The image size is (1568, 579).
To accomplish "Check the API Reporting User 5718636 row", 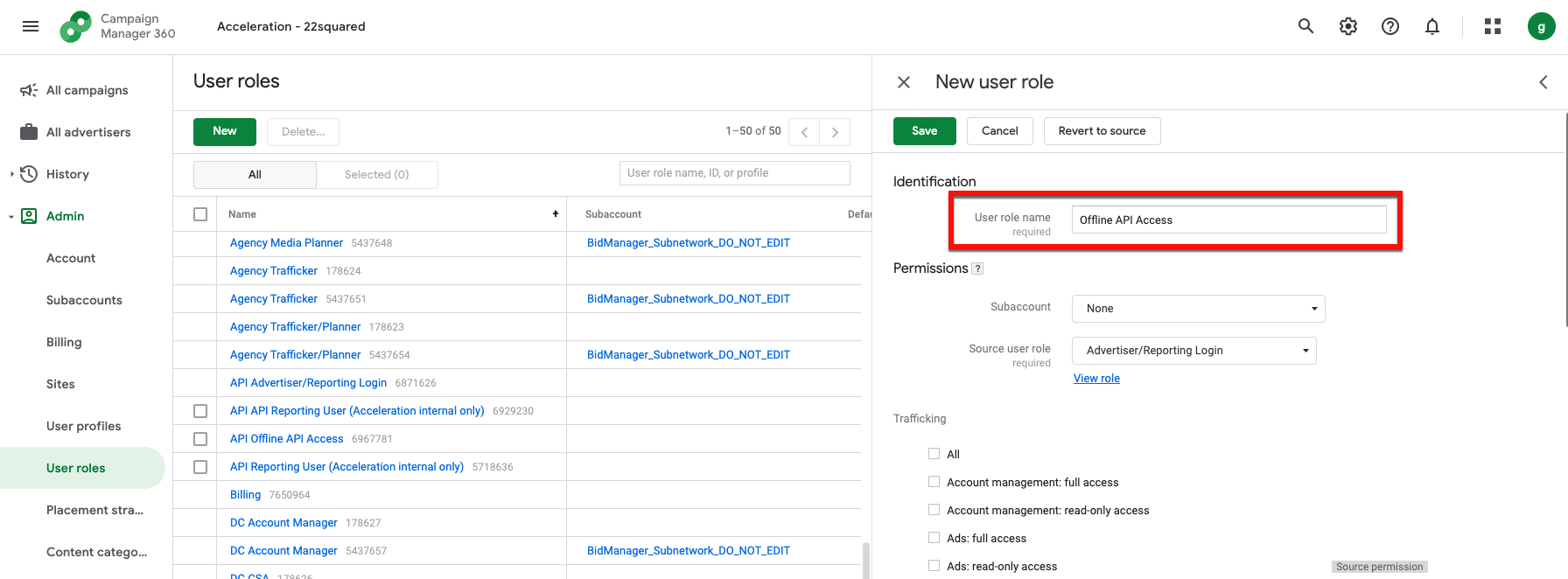I will (200, 467).
